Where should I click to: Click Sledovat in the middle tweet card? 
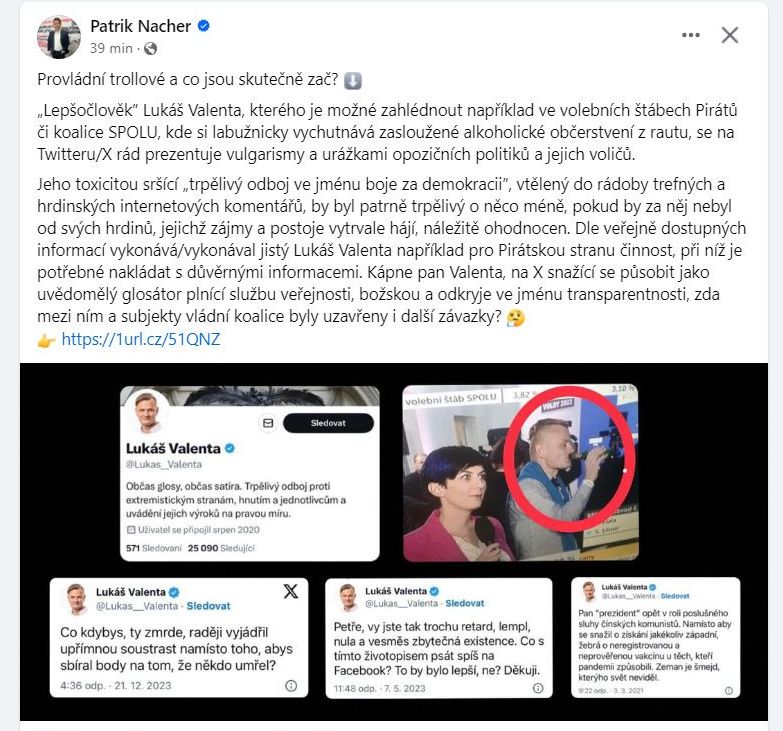(464, 603)
